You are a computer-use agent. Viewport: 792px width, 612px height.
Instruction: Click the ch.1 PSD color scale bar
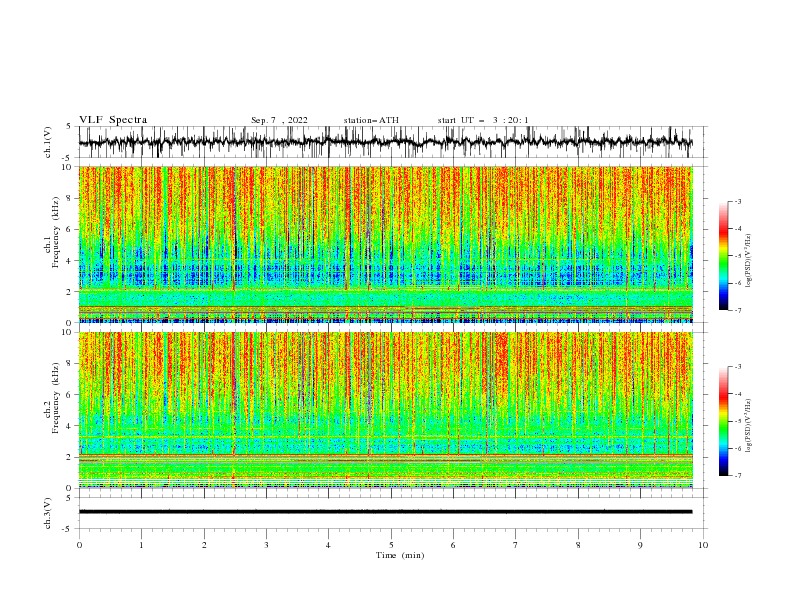[x=723, y=256]
